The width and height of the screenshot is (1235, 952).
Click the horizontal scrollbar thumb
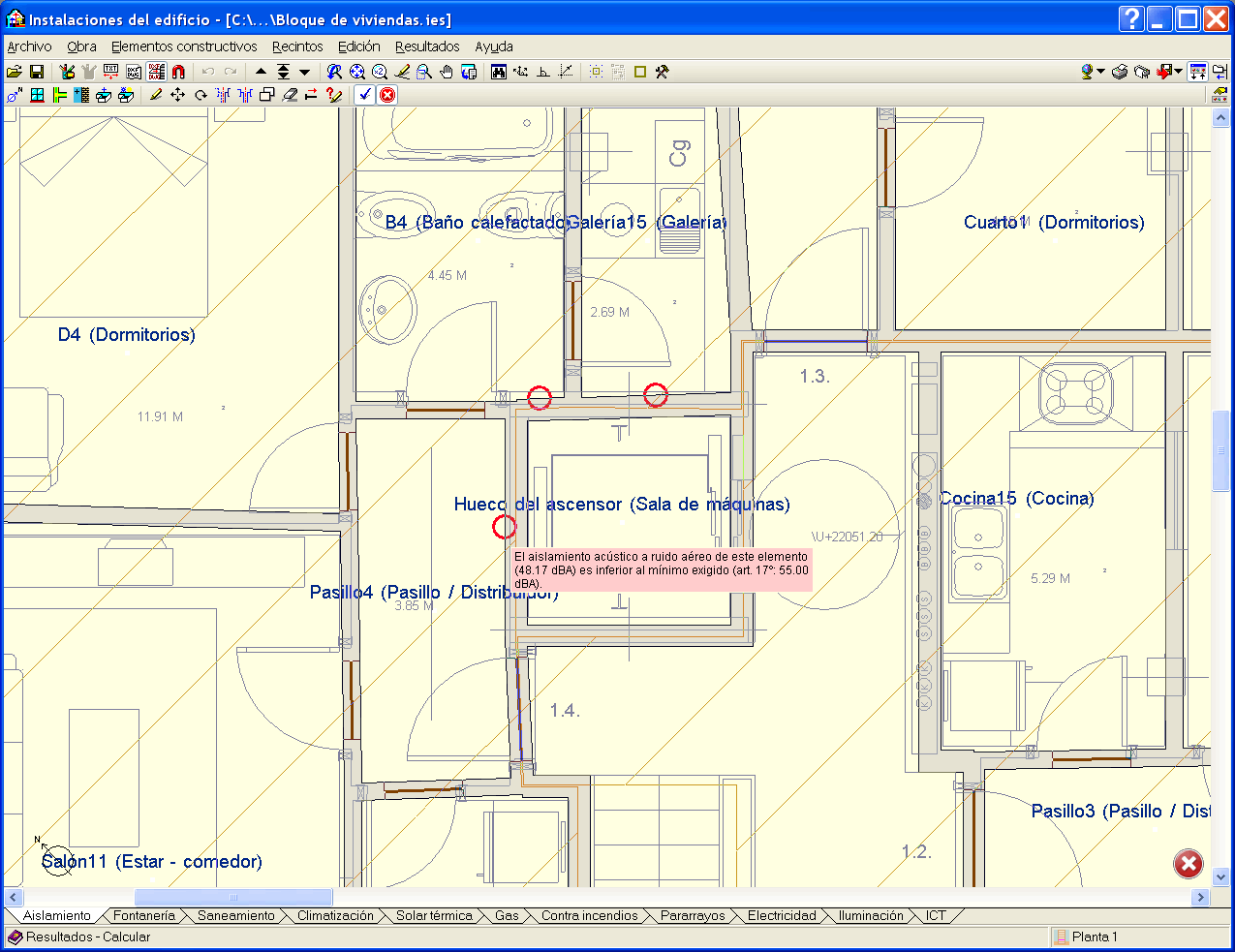pos(232,898)
